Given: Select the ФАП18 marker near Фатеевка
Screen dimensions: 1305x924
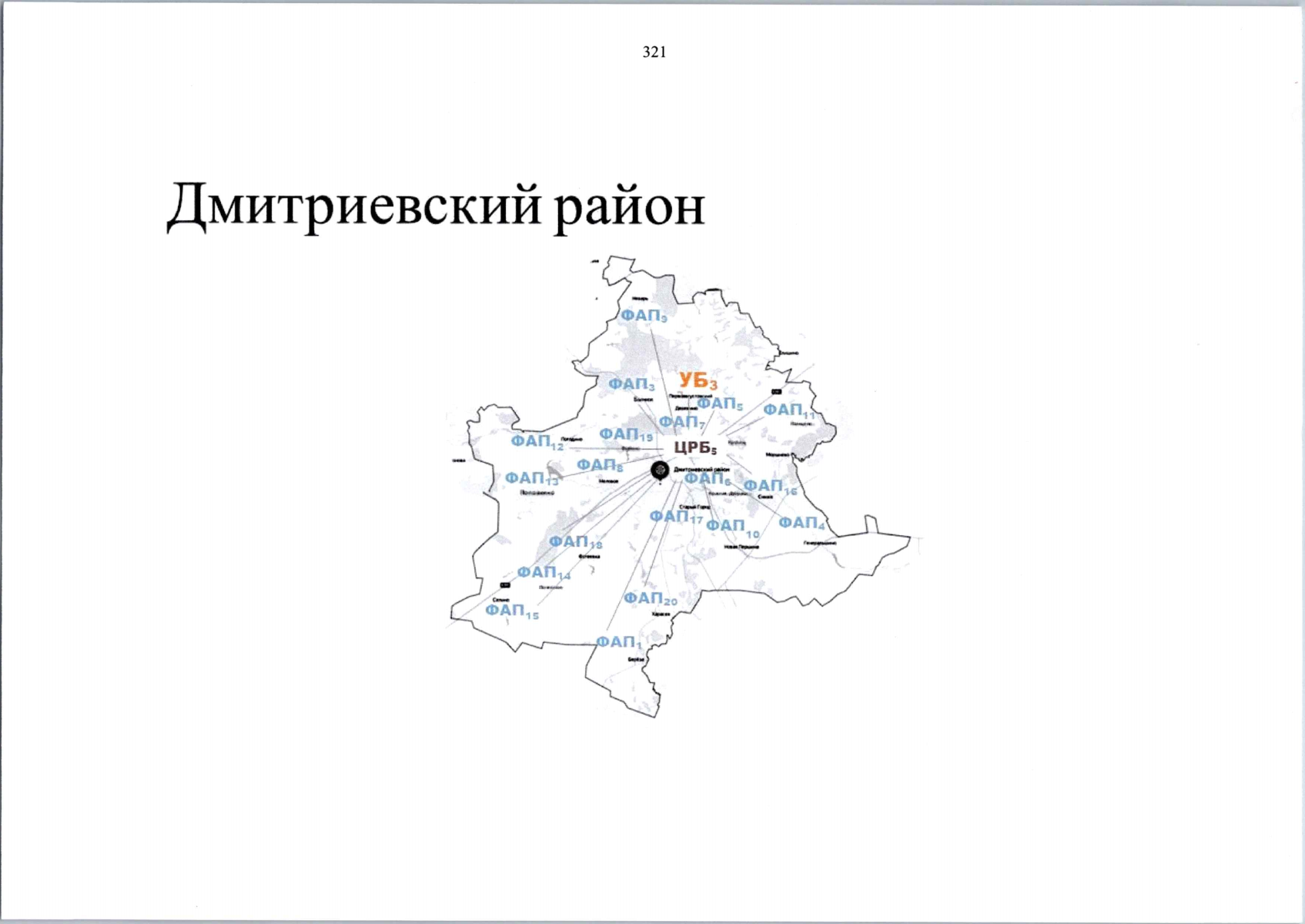Looking at the screenshot, I should 575,543.
